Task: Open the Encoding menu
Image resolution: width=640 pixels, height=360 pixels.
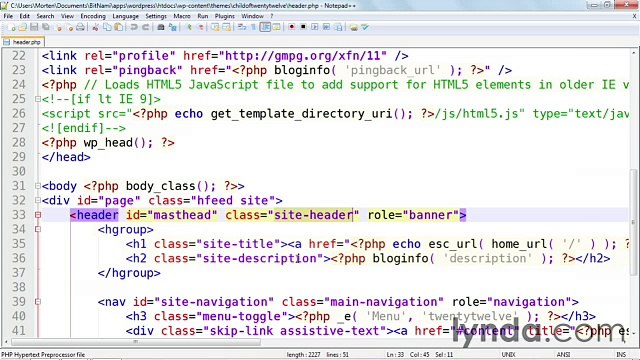Action: tap(93, 16)
